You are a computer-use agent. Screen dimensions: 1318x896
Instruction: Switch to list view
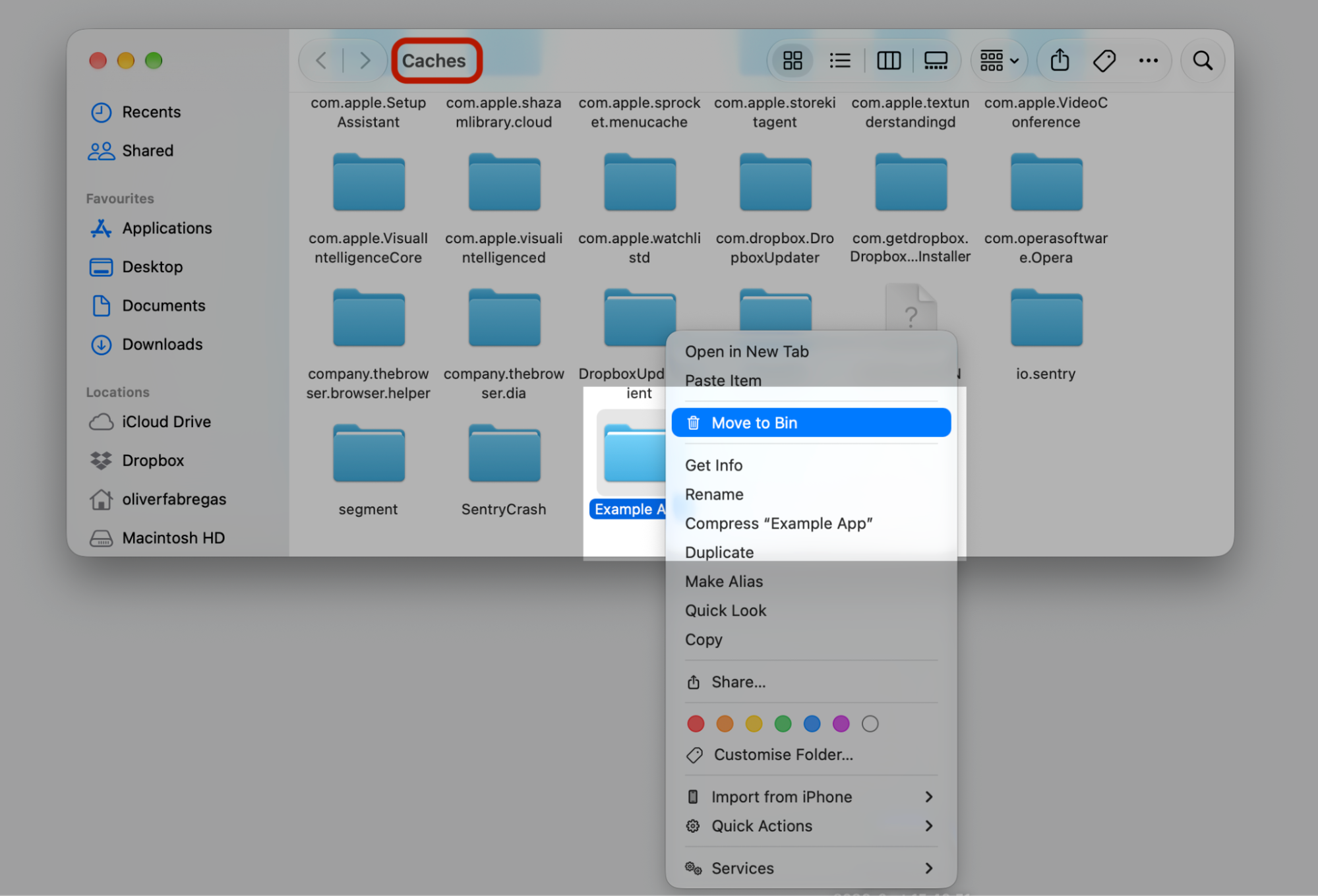click(x=840, y=61)
